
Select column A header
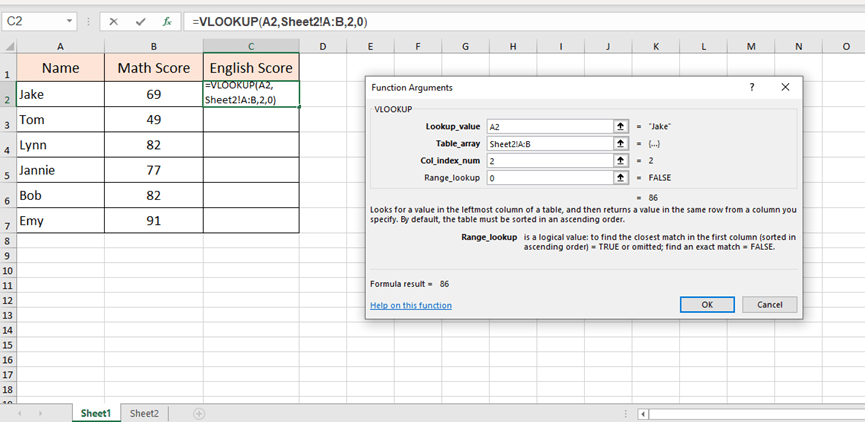coord(60,47)
